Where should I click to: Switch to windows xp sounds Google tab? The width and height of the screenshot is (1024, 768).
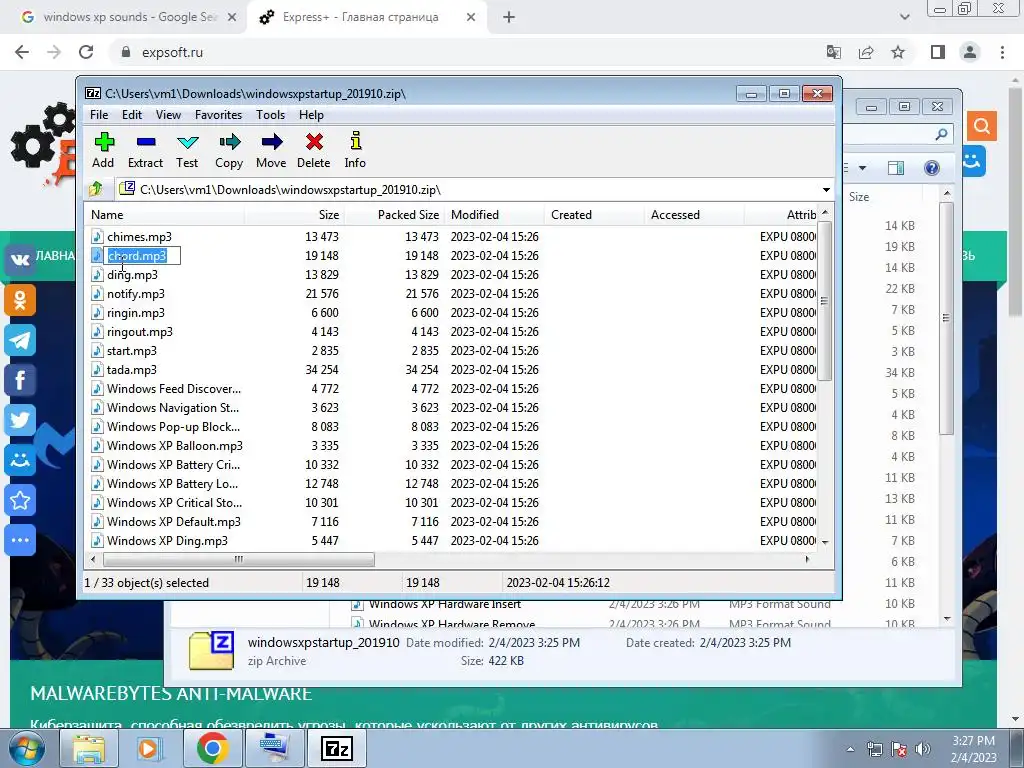coord(128,17)
